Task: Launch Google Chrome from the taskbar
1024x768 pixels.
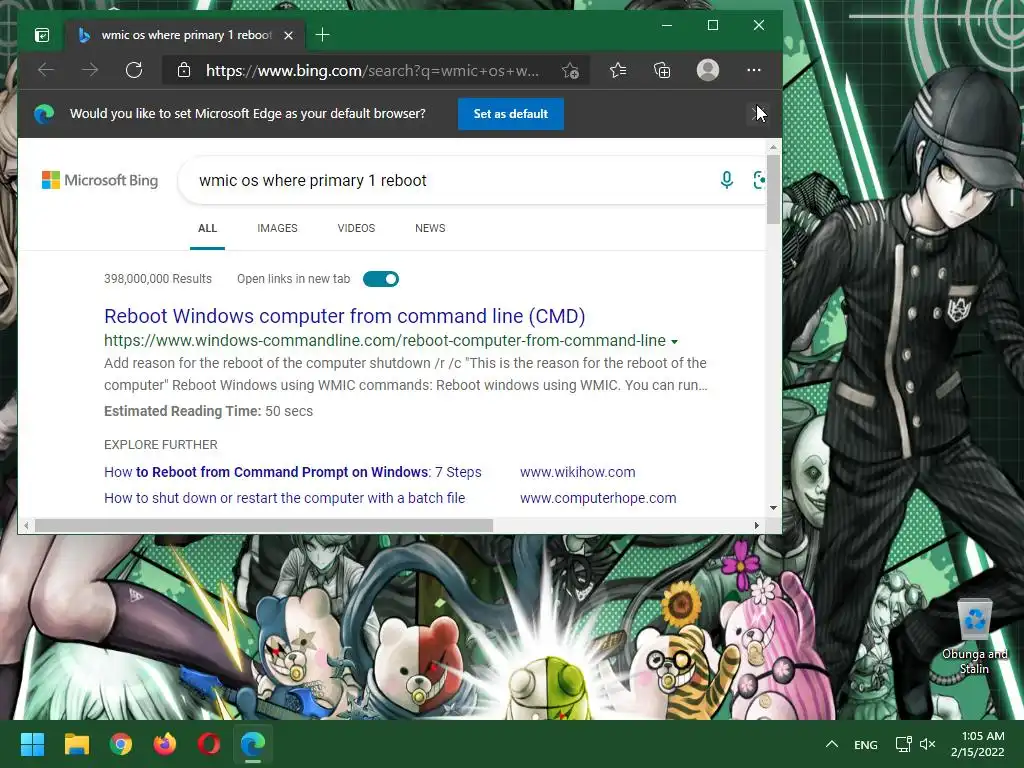Action: [x=121, y=744]
